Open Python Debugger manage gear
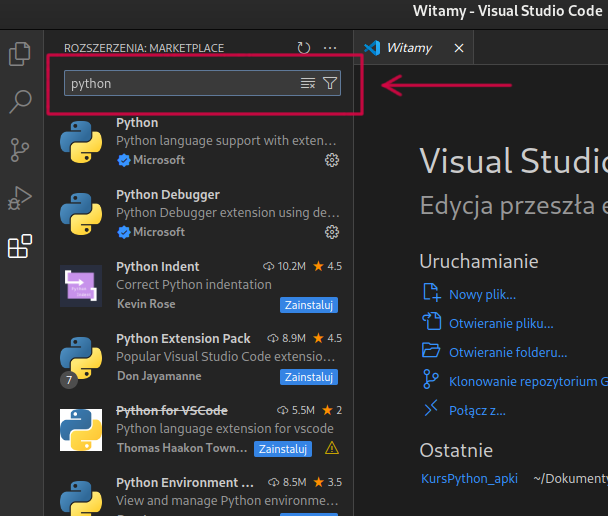Viewport: 608px width, 516px height. coord(332,232)
